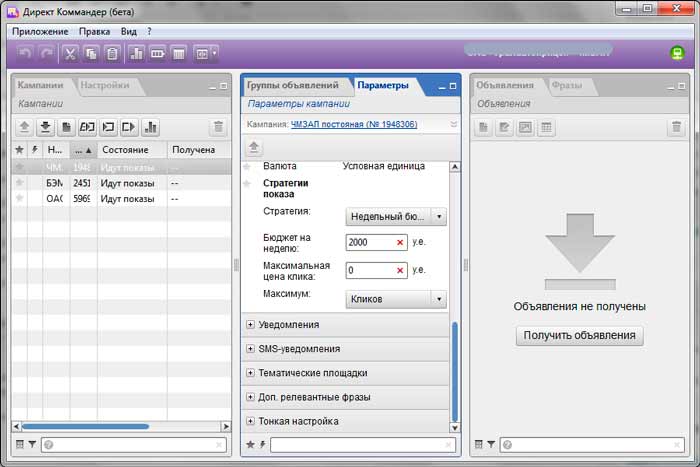
Task: Expand the Тематические площадки section
Action: pos(250,373)
